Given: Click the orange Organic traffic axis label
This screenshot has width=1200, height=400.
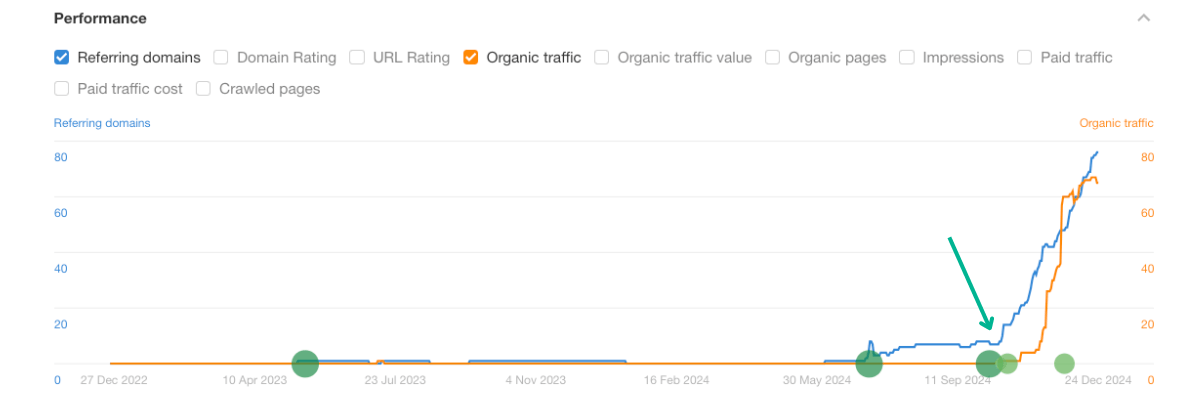Looking at the screenshot, I should [x=1116, y=124].
